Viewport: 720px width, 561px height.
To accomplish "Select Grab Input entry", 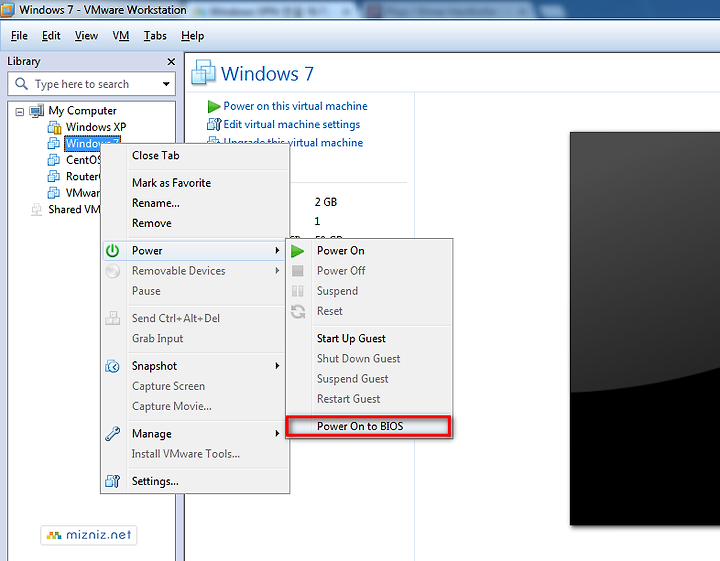I will tap(195, 338).
